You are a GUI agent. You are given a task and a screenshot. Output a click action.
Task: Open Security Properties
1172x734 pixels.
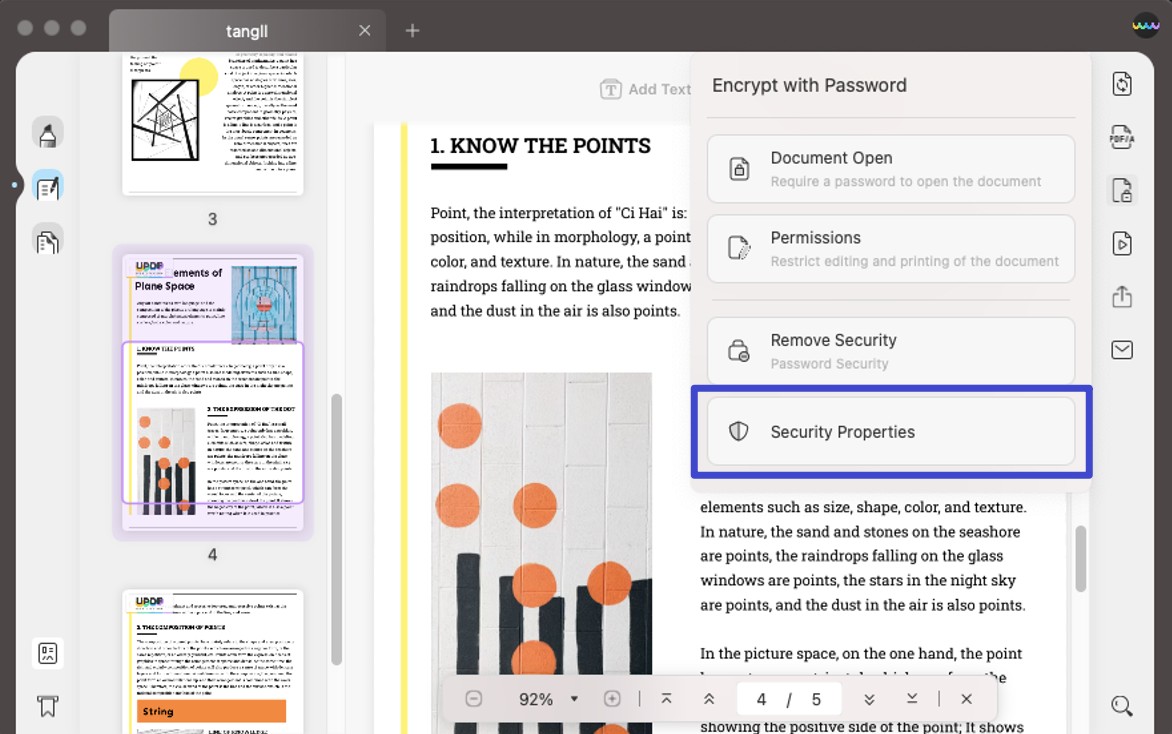(890, 431)
